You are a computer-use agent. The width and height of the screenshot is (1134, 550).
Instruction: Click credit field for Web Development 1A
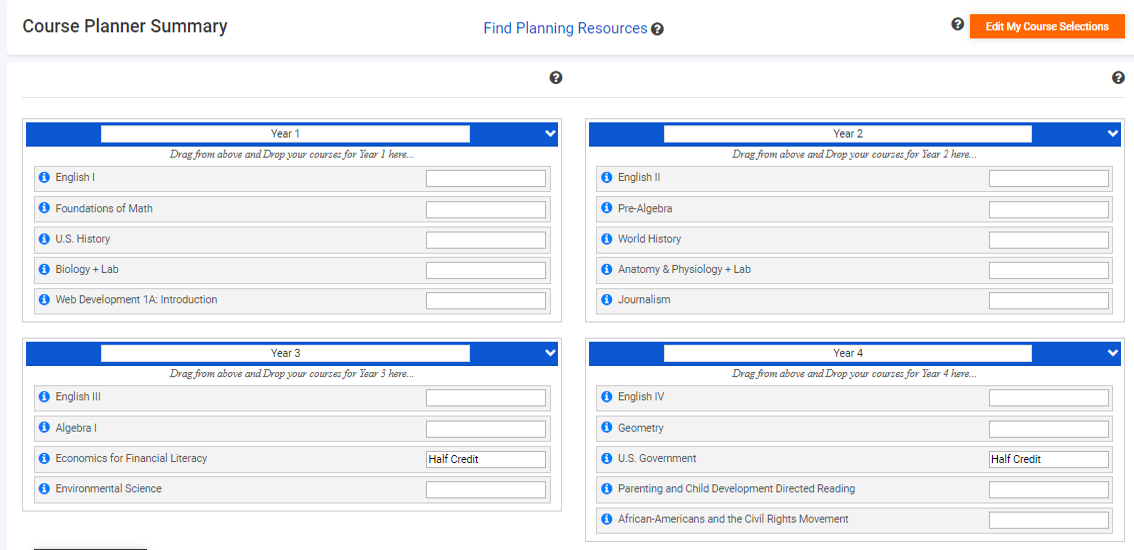coord(486,300)
